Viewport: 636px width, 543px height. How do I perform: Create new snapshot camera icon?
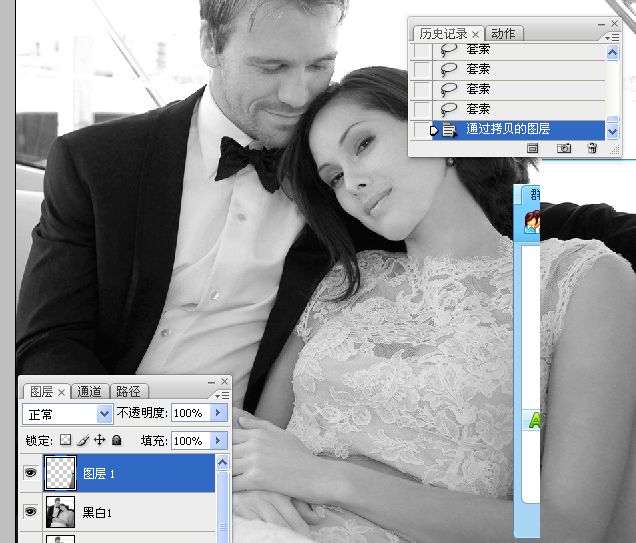click(x=564, y=148)
